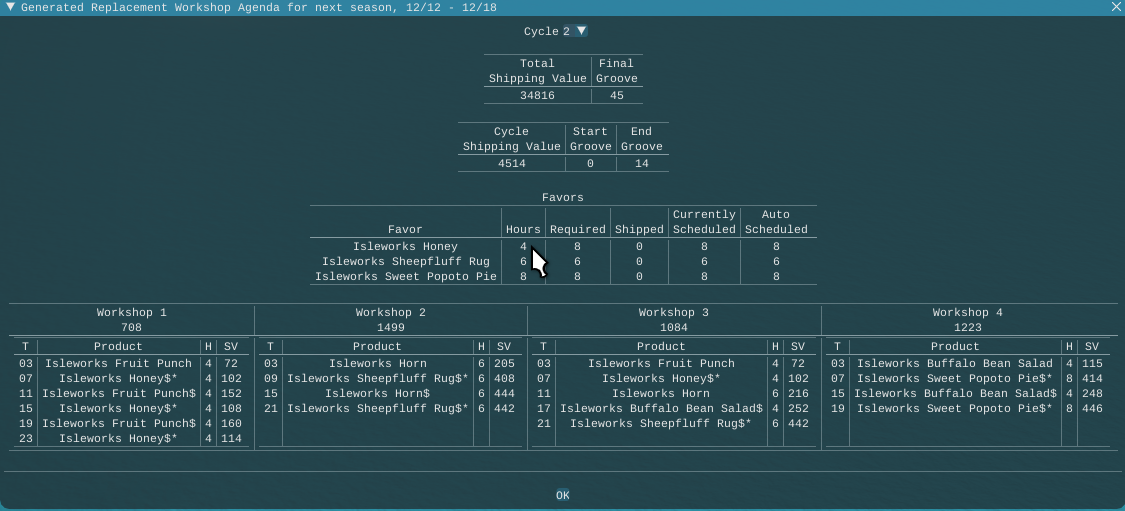This screenshot has height=511, width=1125.
Task: Click the Shipped column header
Action: pyautogui.click(x=639, y=230)
